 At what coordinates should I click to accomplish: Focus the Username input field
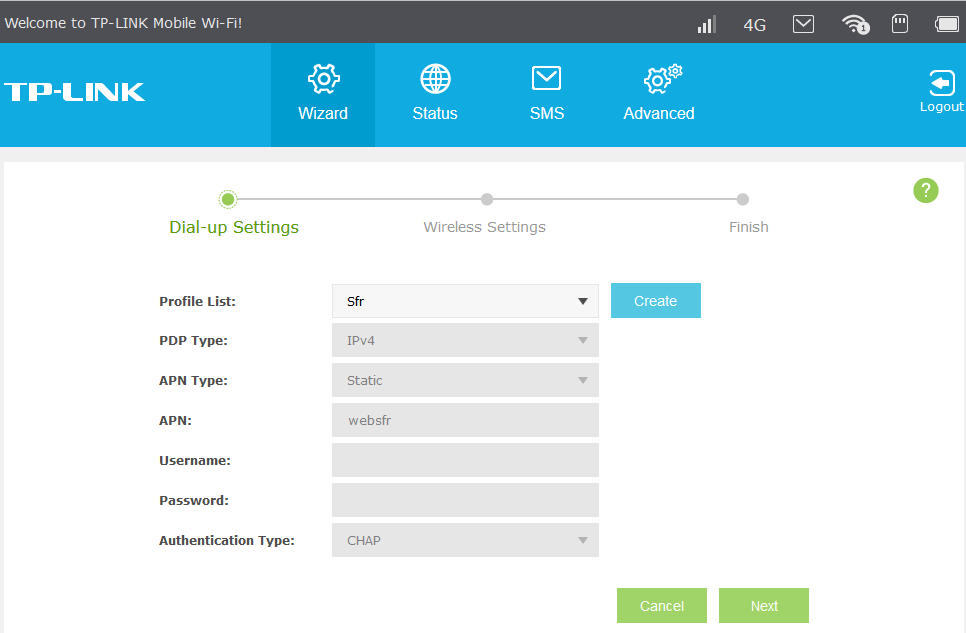coord(465,460)
